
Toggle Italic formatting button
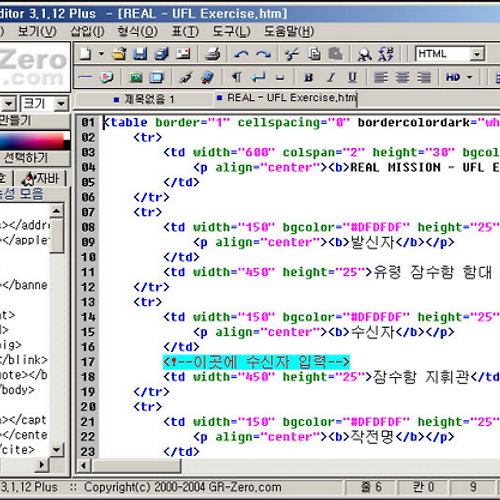[331, 78]
